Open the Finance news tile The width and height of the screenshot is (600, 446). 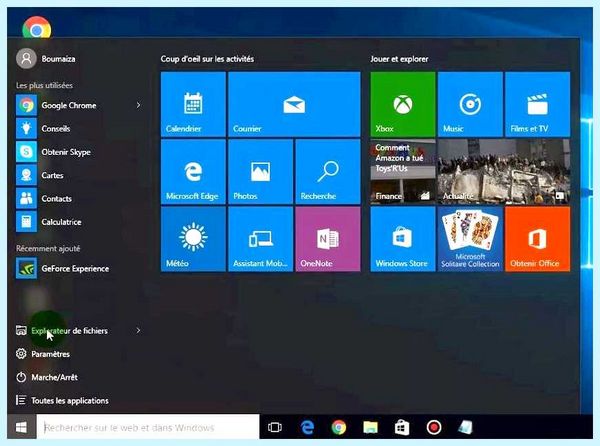403,172
